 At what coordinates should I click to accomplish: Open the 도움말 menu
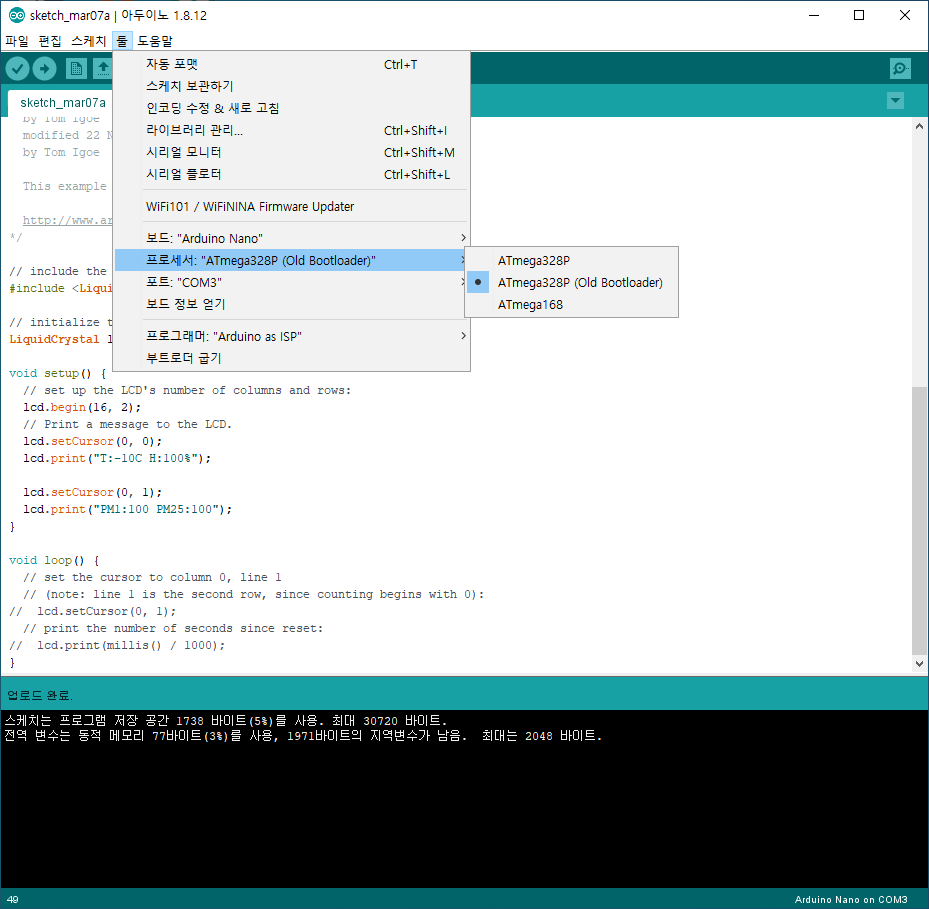(x=155, y=41)
